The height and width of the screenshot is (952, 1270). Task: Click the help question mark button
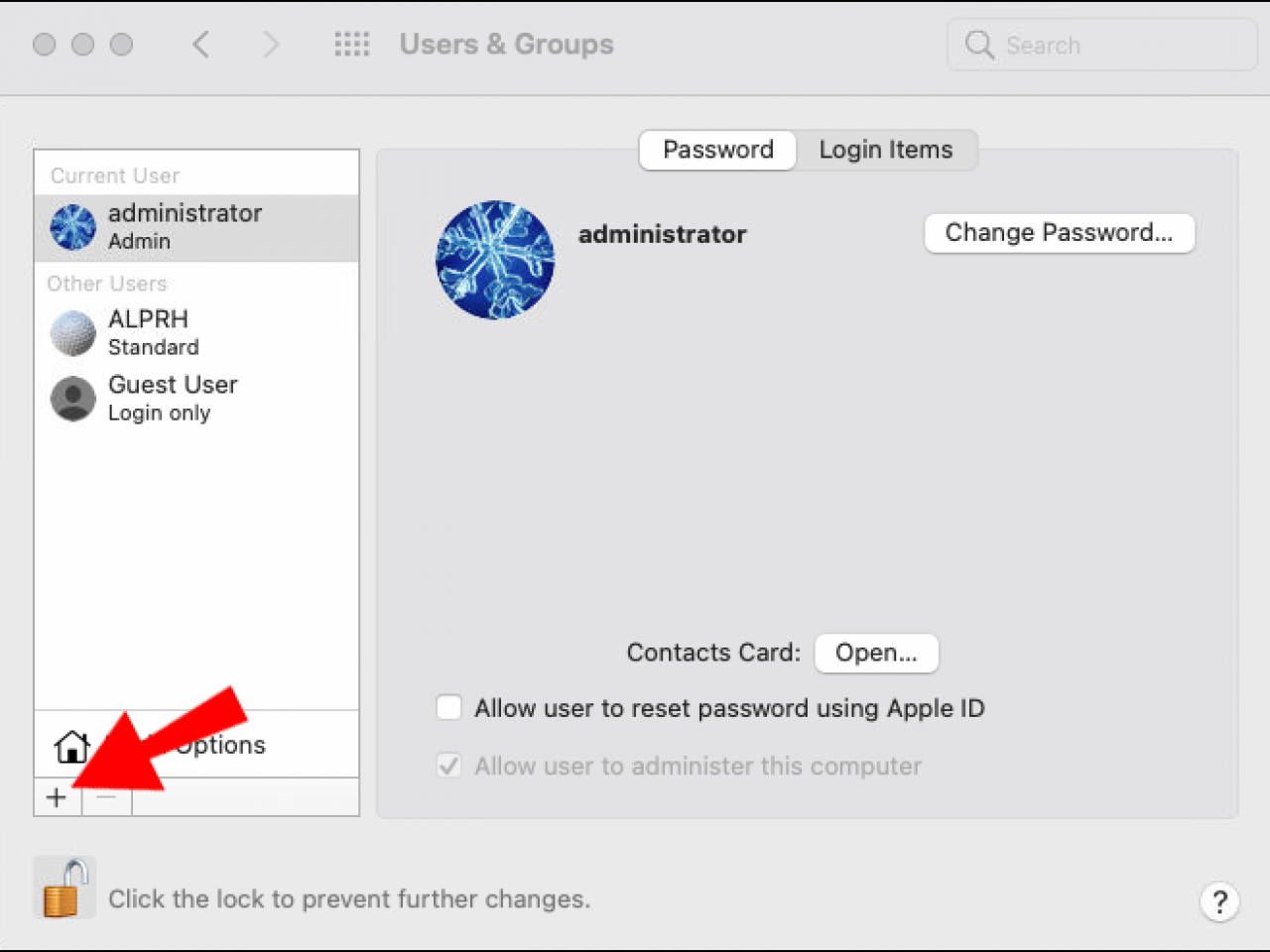[1219, 902]
